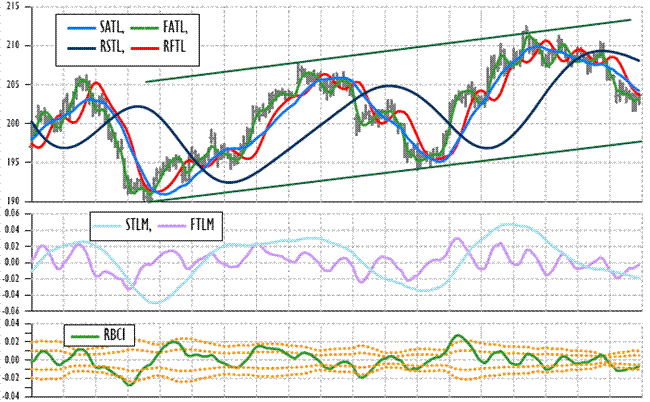Select the RSTL dark navy line swatch
Viewport: 650px width, 402px height.
[82, 47]
